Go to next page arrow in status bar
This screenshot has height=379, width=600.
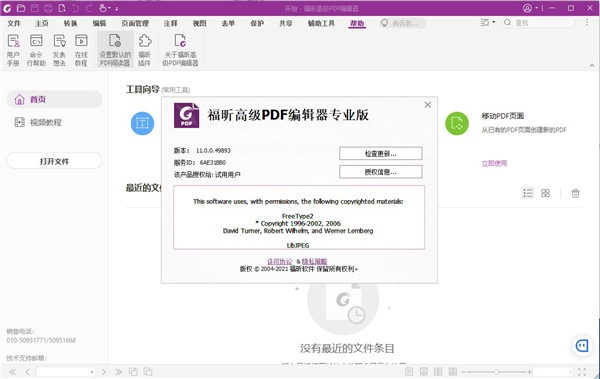pos(104,372)
